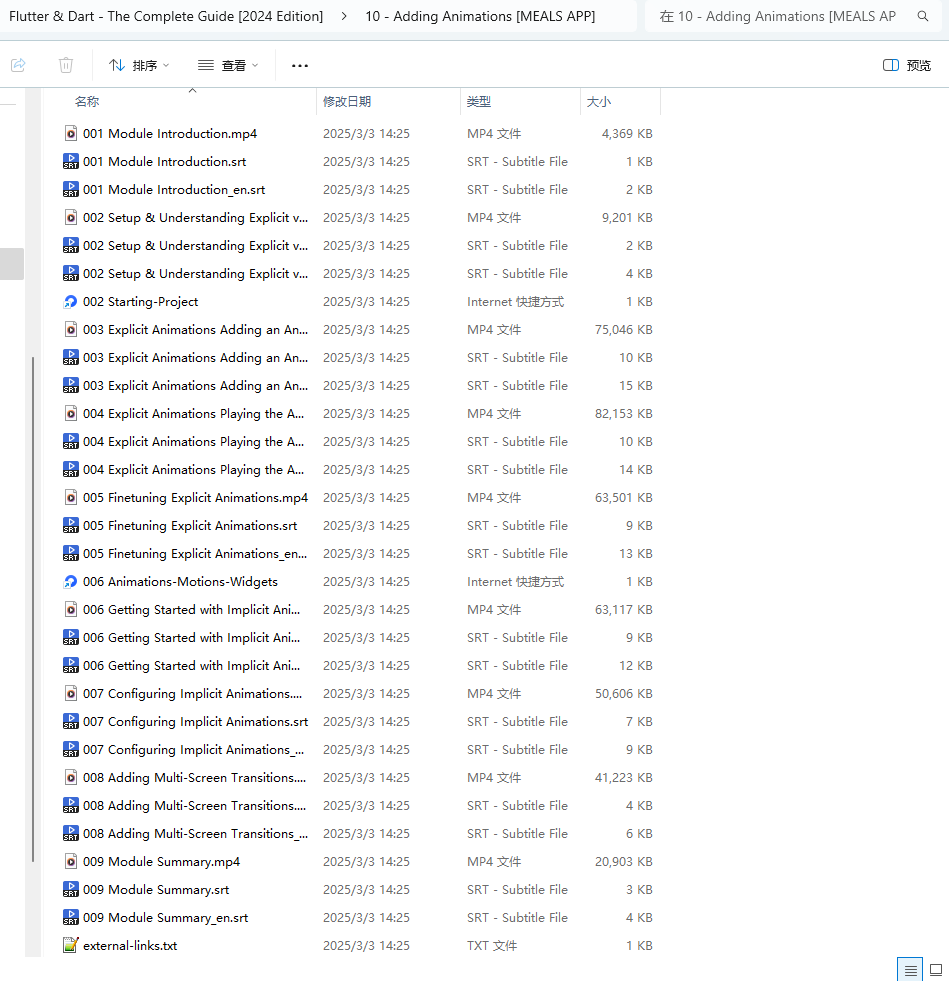The width and height of the screenshot is (949, 981).
Task: Click the vertical scrollbar of the navigation pane
Action: [x=33, y=609]
